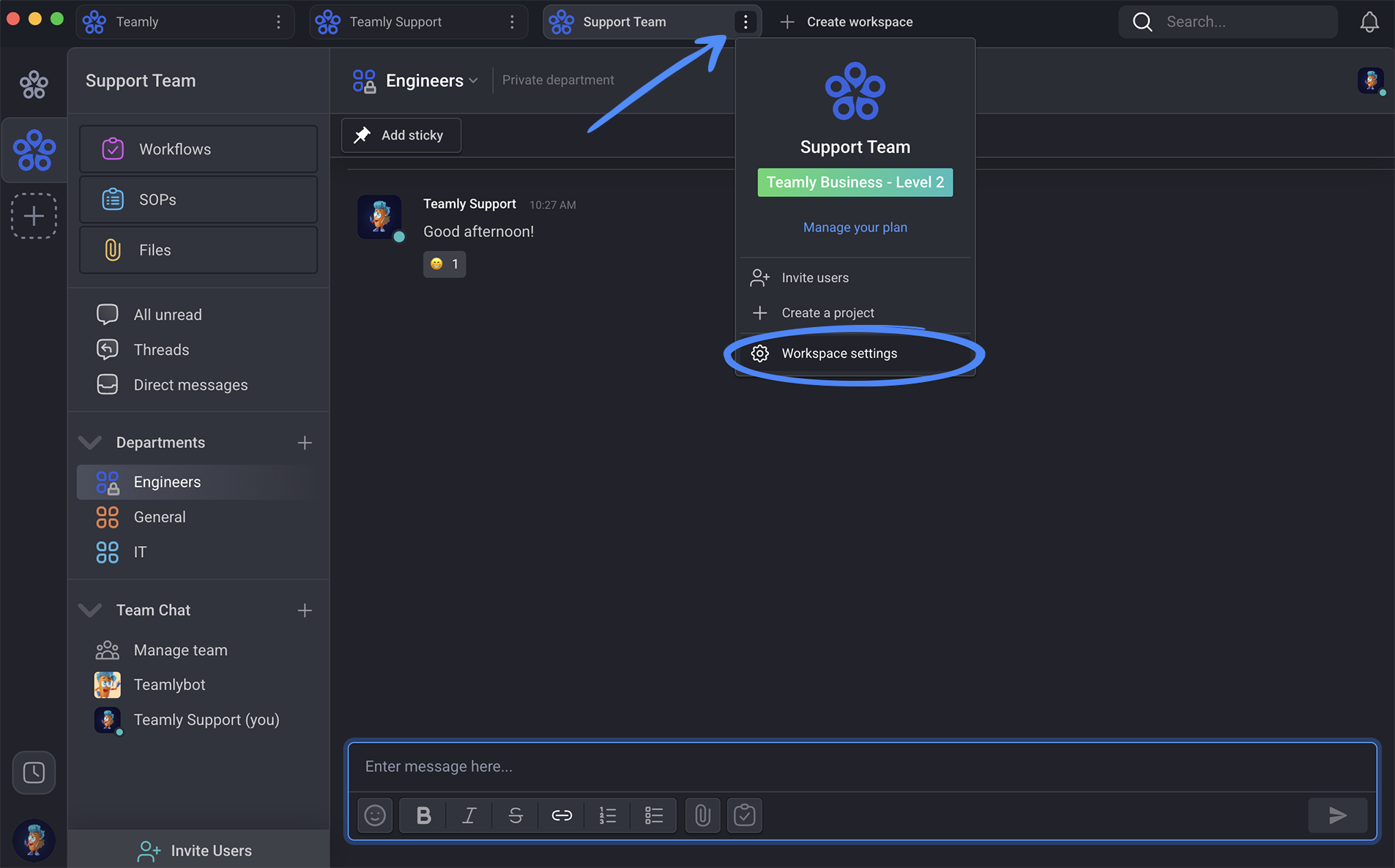Insert a link
The width and height of the screenshot is (1395, 868).
562,815
